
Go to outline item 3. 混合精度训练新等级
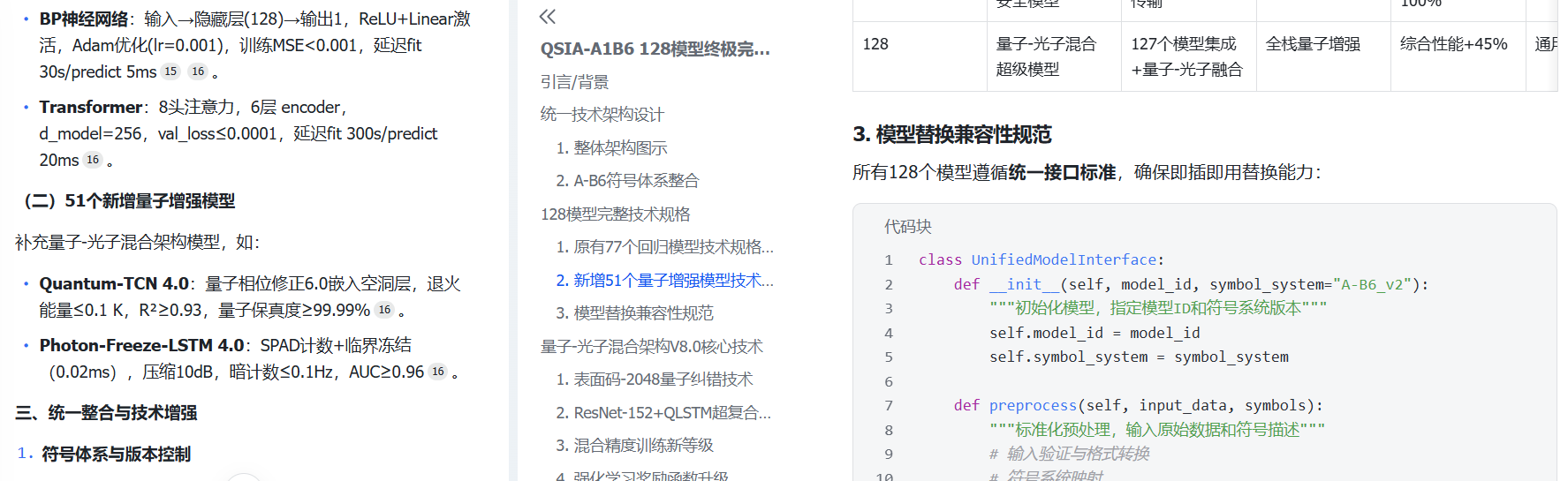(x=634, y=446)
